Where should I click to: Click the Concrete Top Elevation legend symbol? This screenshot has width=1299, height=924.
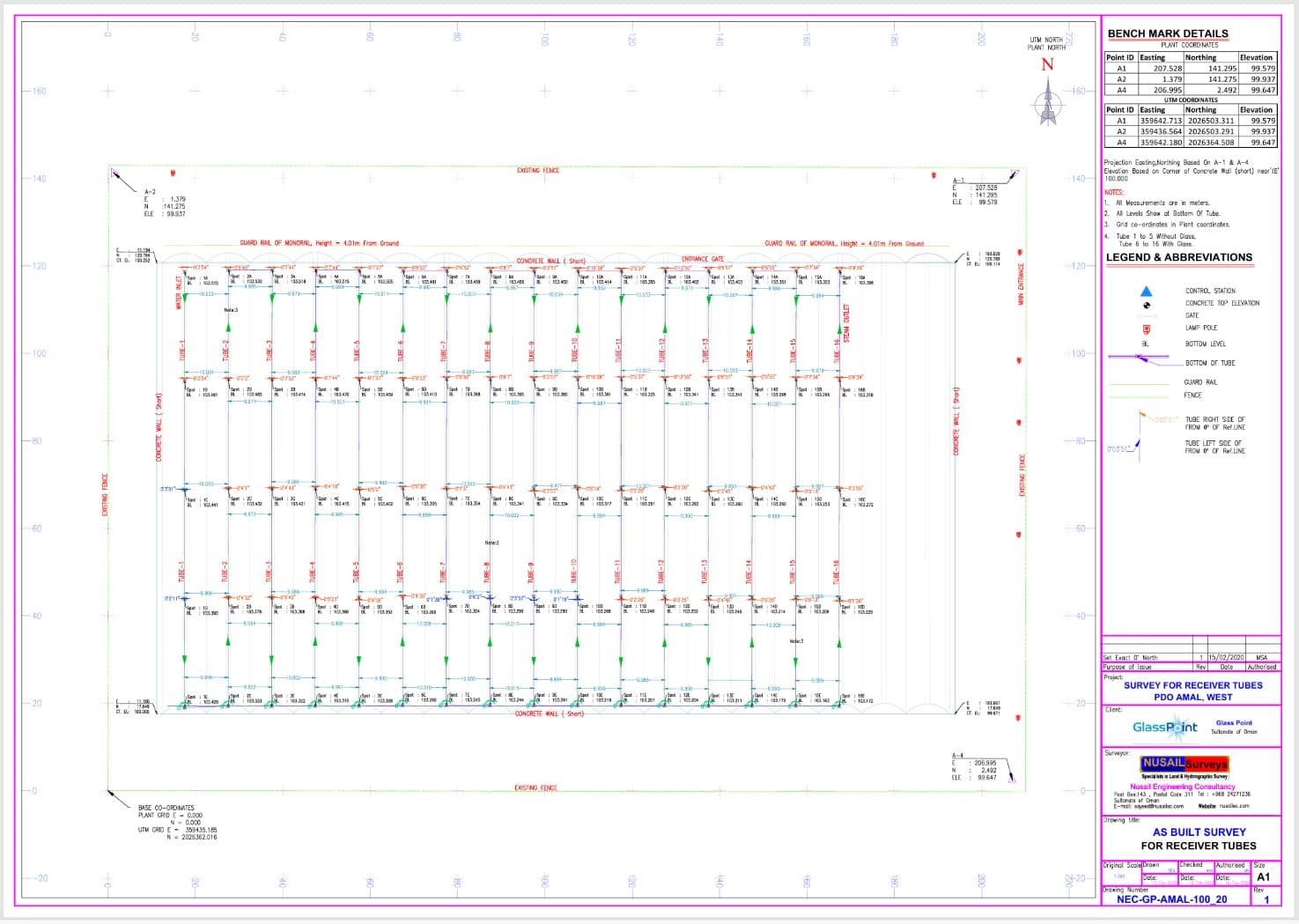[1146, 304]
